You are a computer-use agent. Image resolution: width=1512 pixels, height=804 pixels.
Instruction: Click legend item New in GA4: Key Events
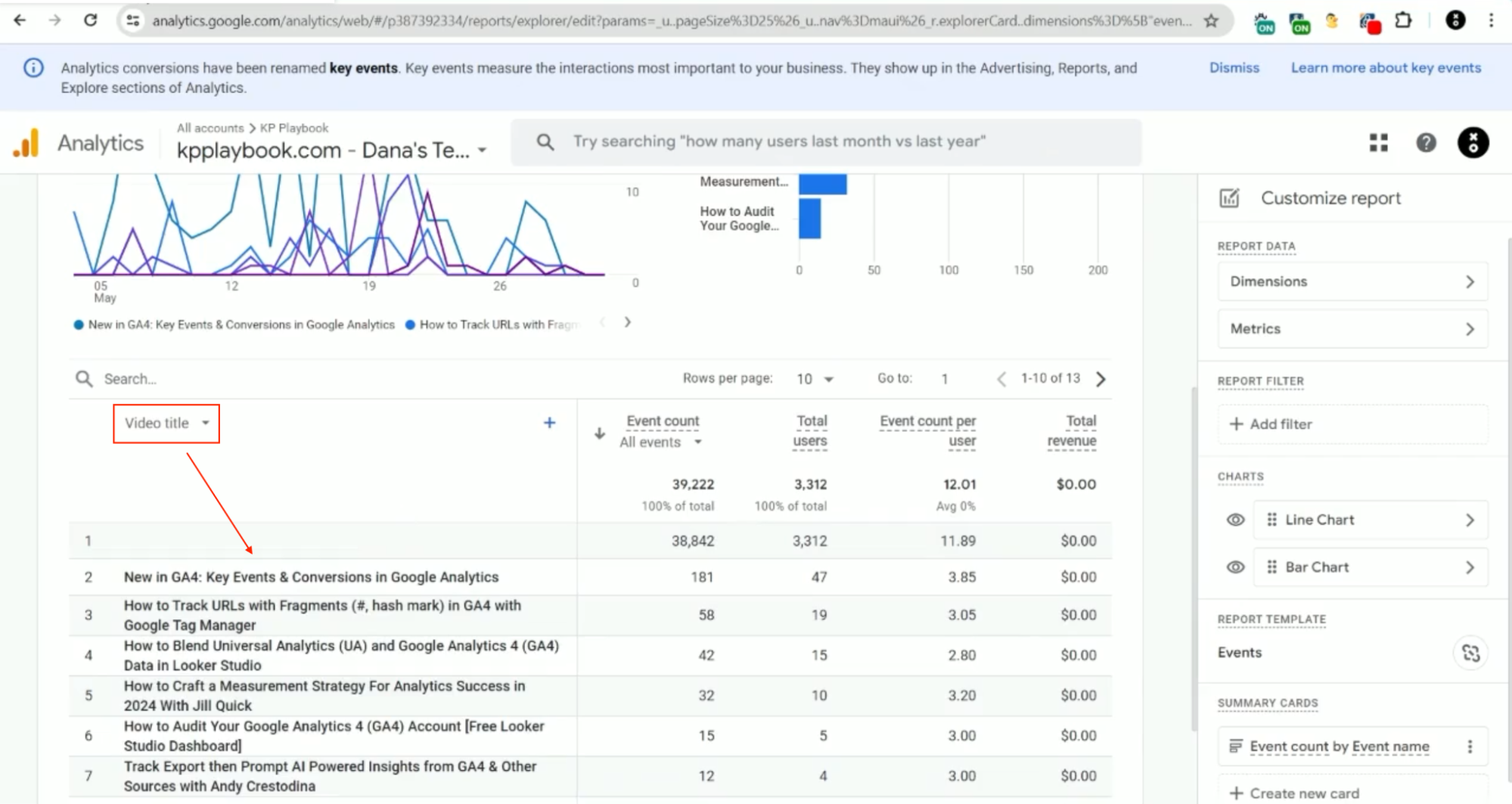click(x=234, y=324)
